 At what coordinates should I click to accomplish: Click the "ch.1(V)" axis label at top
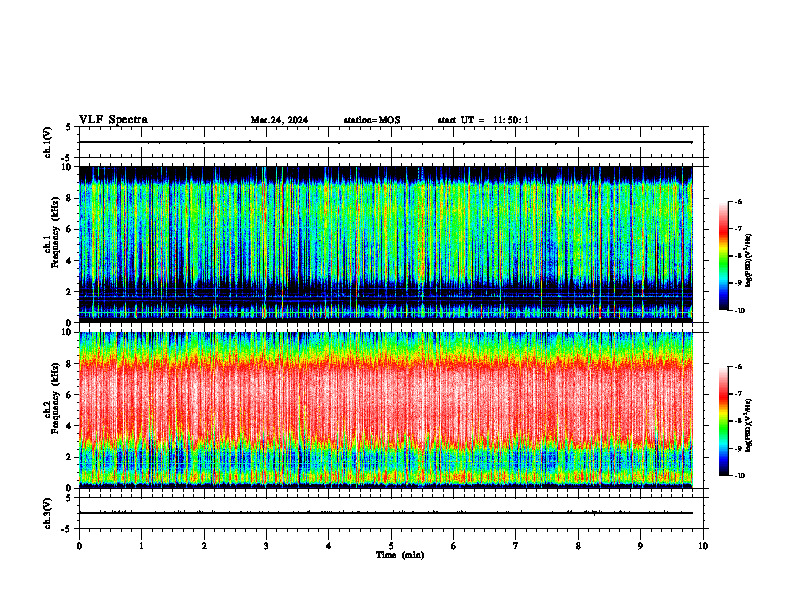[x=48, y=142]
